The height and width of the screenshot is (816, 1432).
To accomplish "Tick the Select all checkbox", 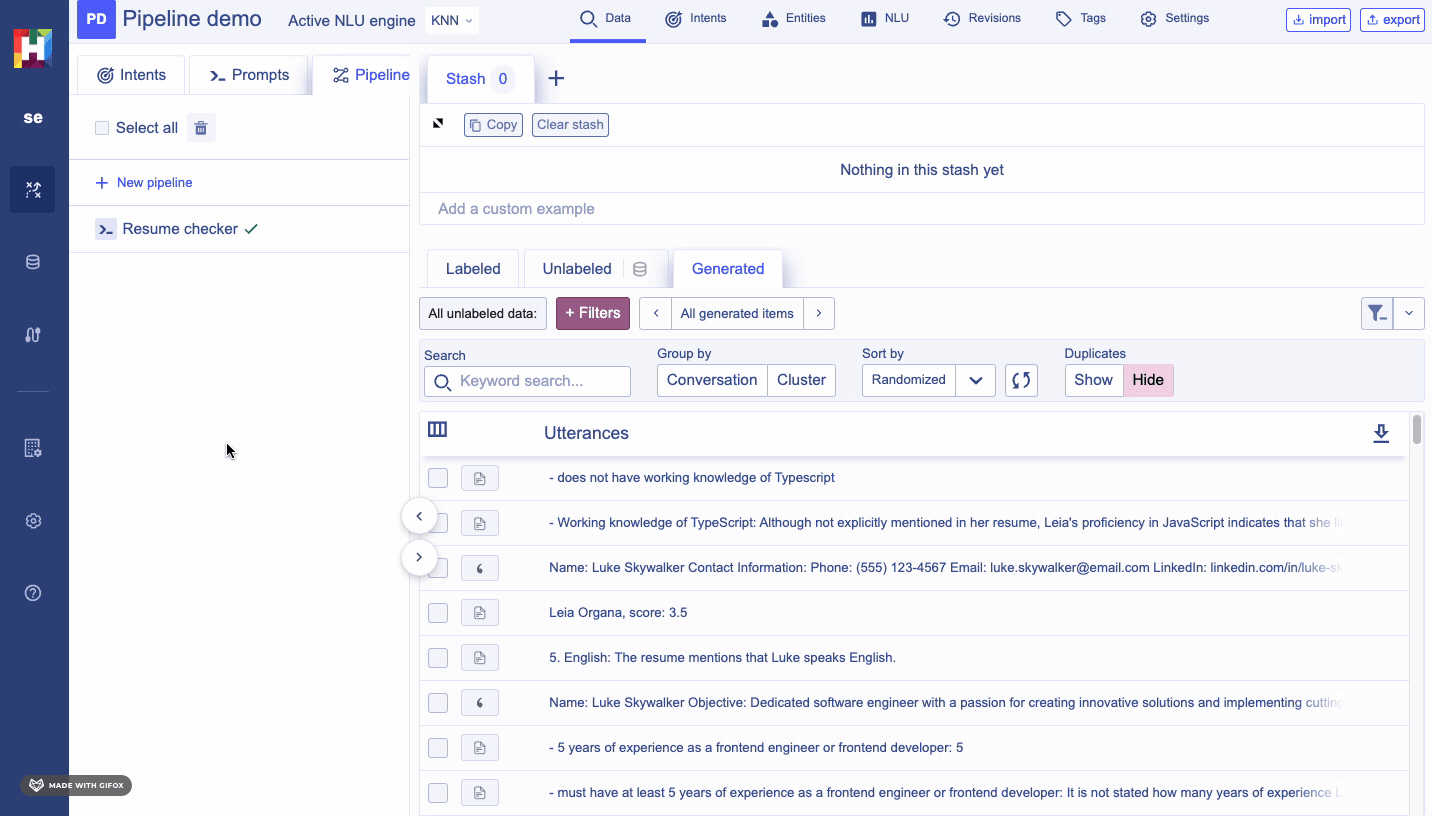I will tap(102, 128).
